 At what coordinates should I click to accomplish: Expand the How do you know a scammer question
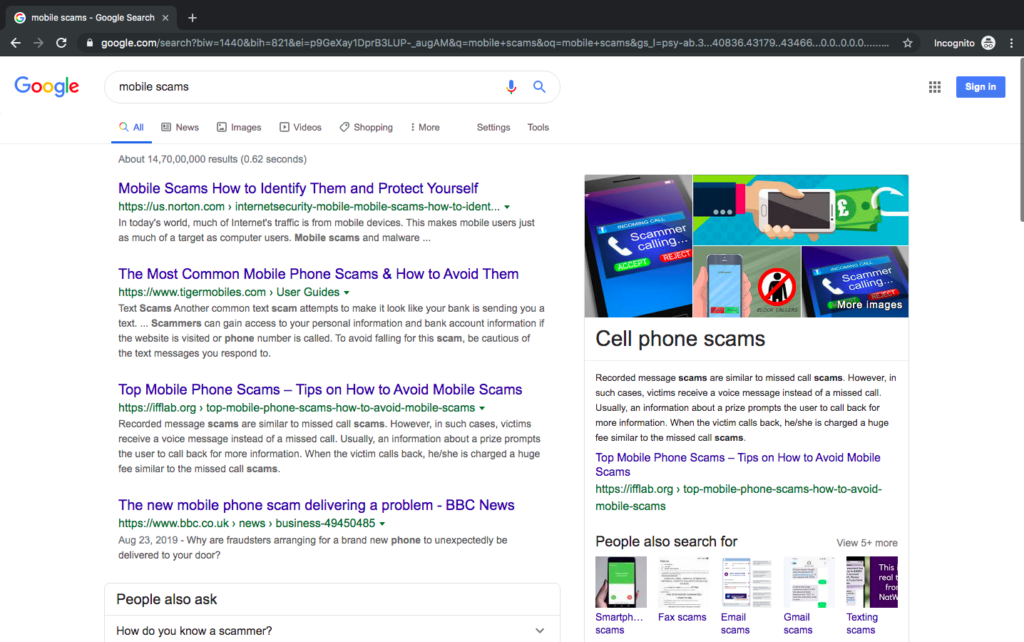tap(332, 630)
